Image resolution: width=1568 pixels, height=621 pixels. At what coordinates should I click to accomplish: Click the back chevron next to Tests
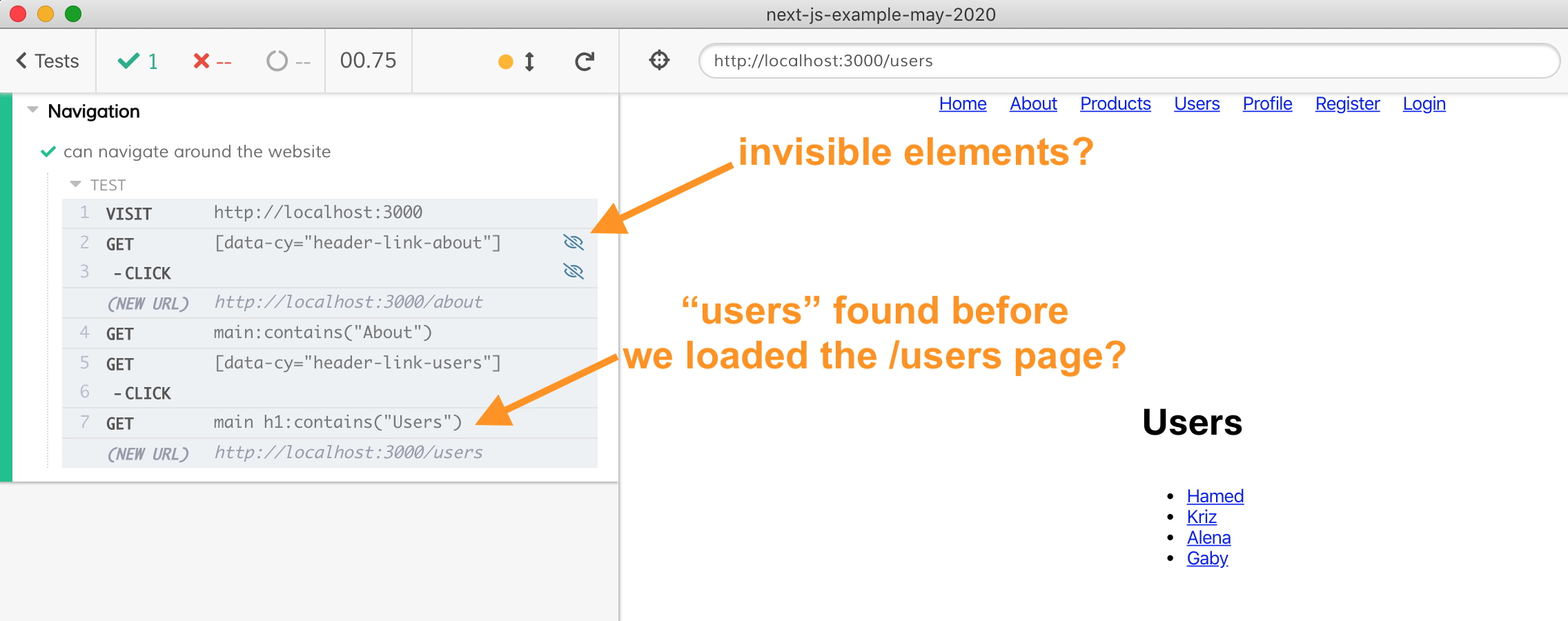(21, 61)
